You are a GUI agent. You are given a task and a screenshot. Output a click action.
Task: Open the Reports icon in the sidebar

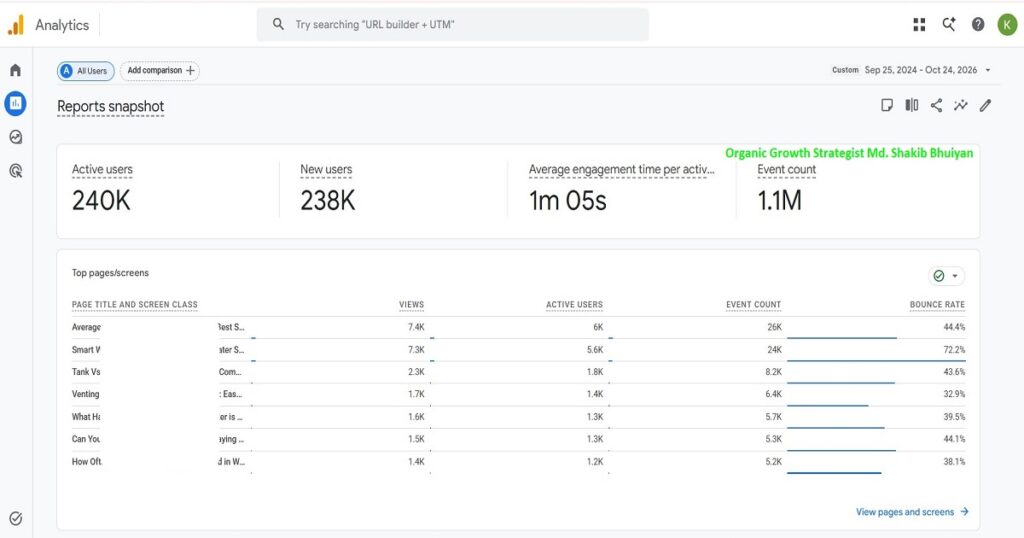(x=16, y=103)
